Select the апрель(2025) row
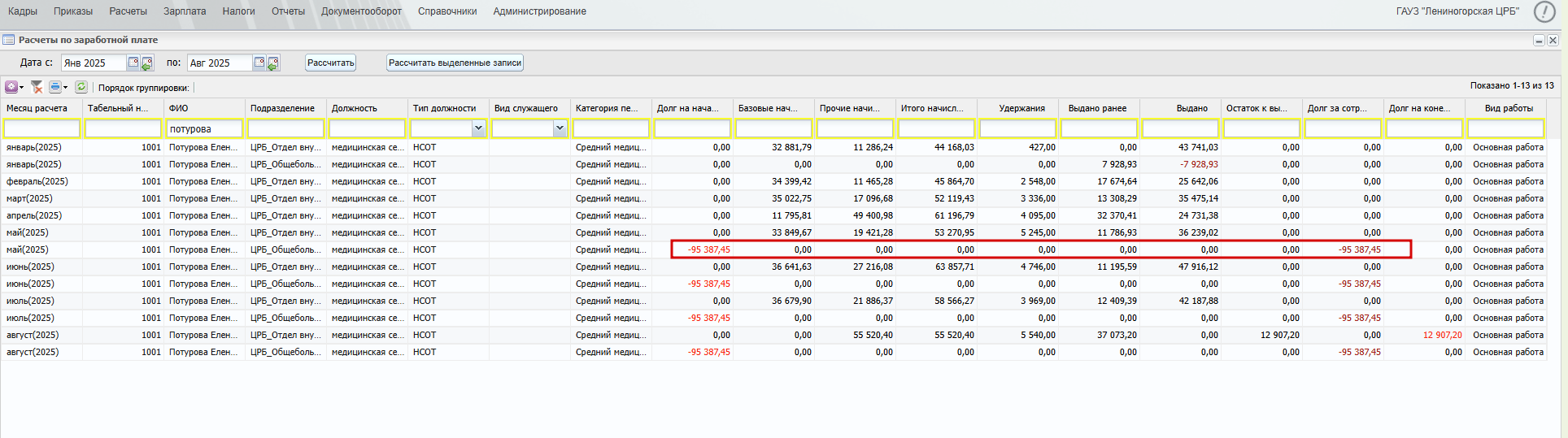 click(x=773, y=215)
